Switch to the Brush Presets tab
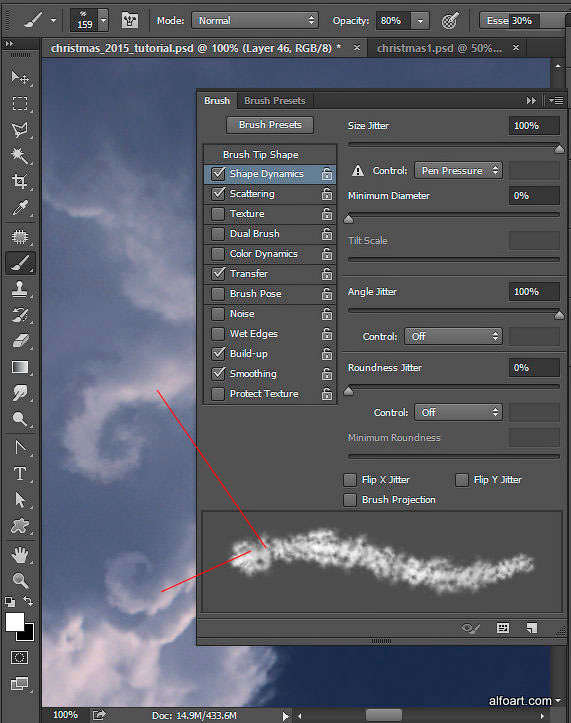 (x=274, y=101)
